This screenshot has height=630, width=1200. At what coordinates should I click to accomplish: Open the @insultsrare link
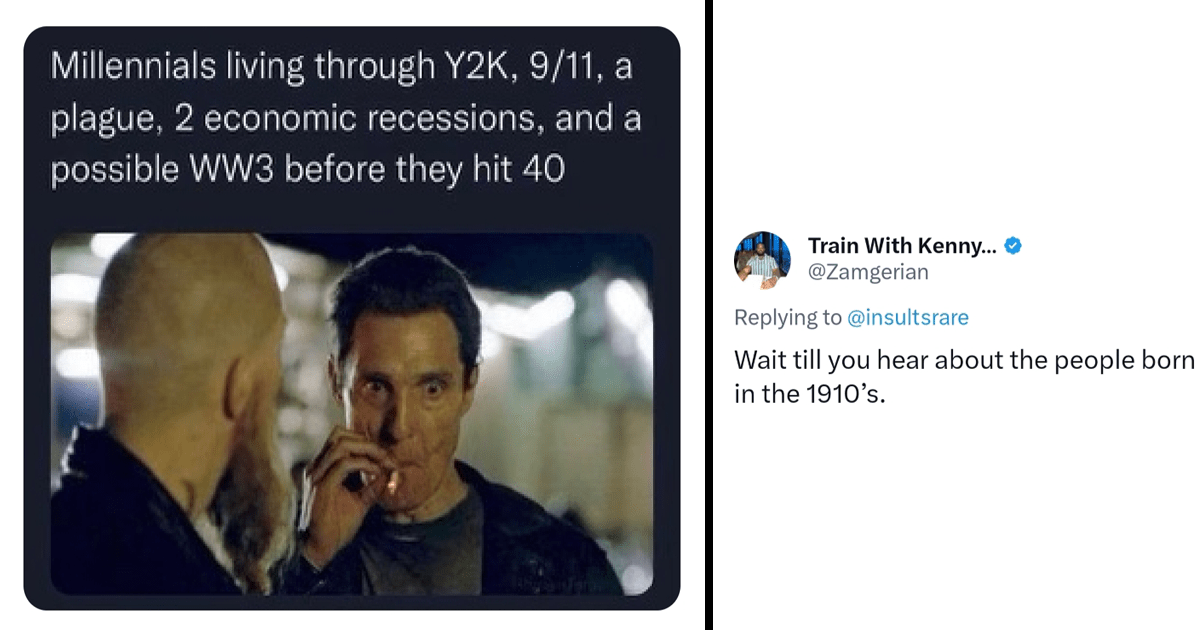click(x=911, y=317)
